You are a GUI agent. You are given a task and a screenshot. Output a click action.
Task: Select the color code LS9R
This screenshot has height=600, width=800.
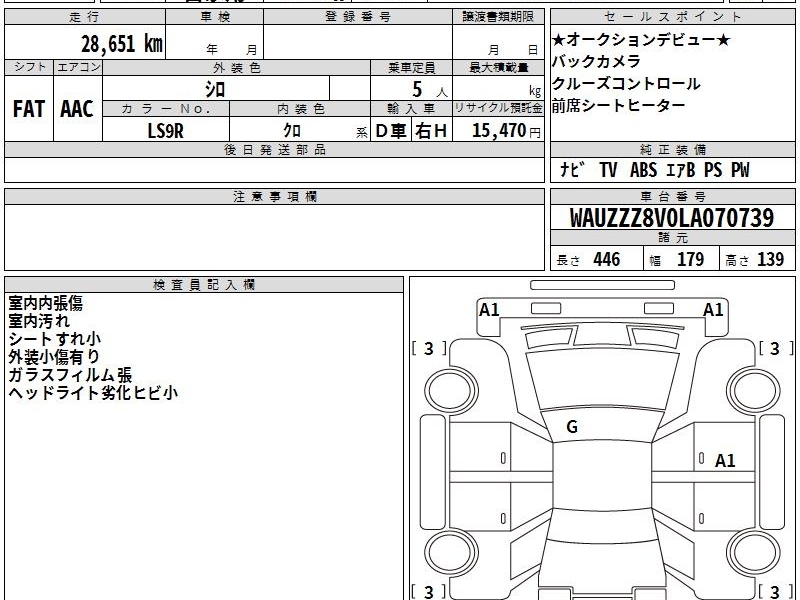[165, 131]
